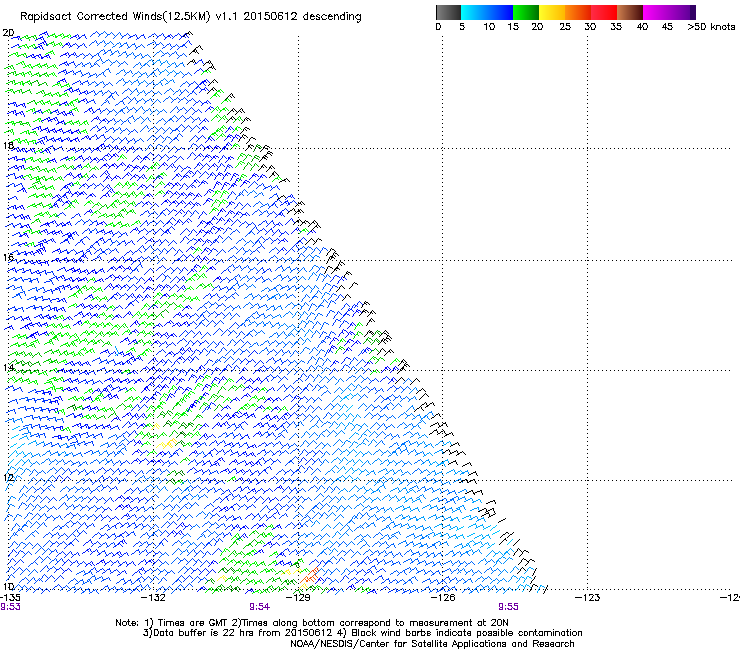The width and height of the screenshot is (740, 650).
Task: Click the longitude label '-132' on the bottom axis
Action: click(153, 598)
